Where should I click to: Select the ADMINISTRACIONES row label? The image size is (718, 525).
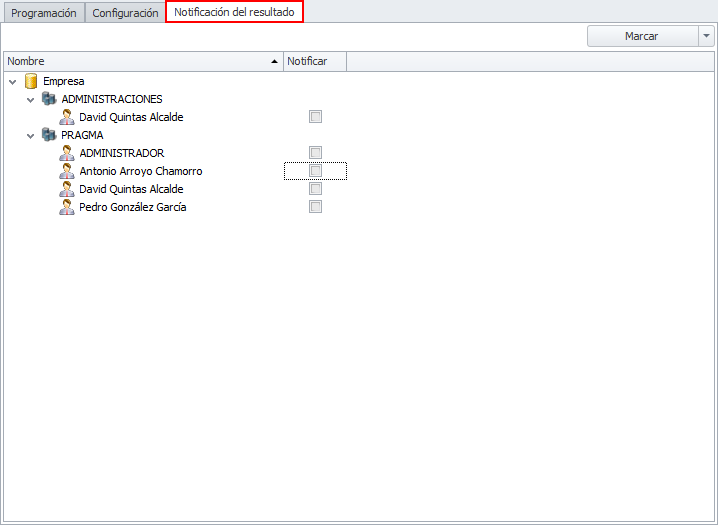coord(112,99)
